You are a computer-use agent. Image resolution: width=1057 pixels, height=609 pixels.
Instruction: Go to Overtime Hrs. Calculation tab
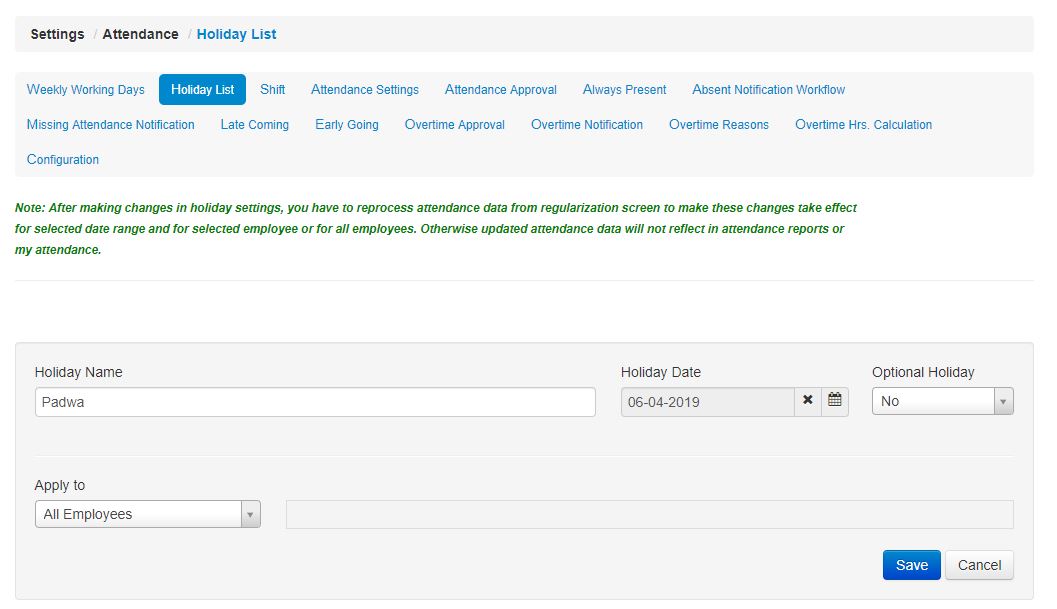tap(863, 125)
